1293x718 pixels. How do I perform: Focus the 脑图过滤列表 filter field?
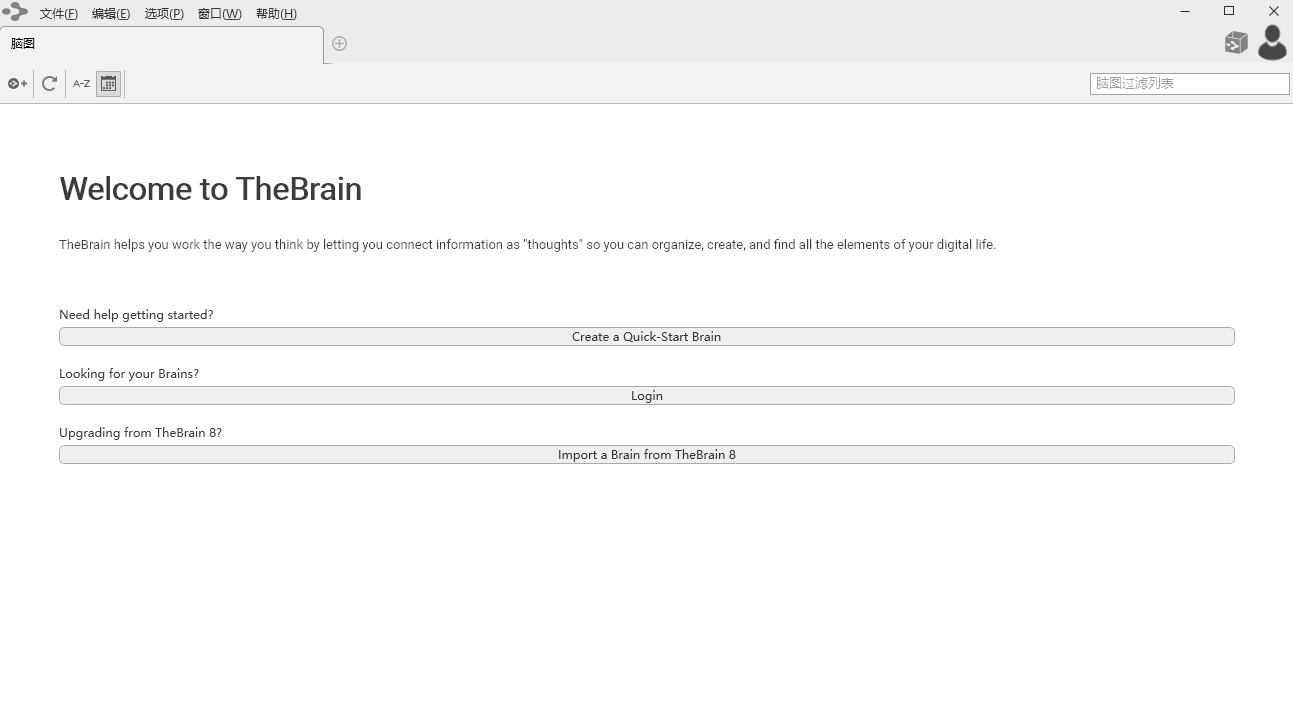pyautogui.click(x=1190, y=84)
